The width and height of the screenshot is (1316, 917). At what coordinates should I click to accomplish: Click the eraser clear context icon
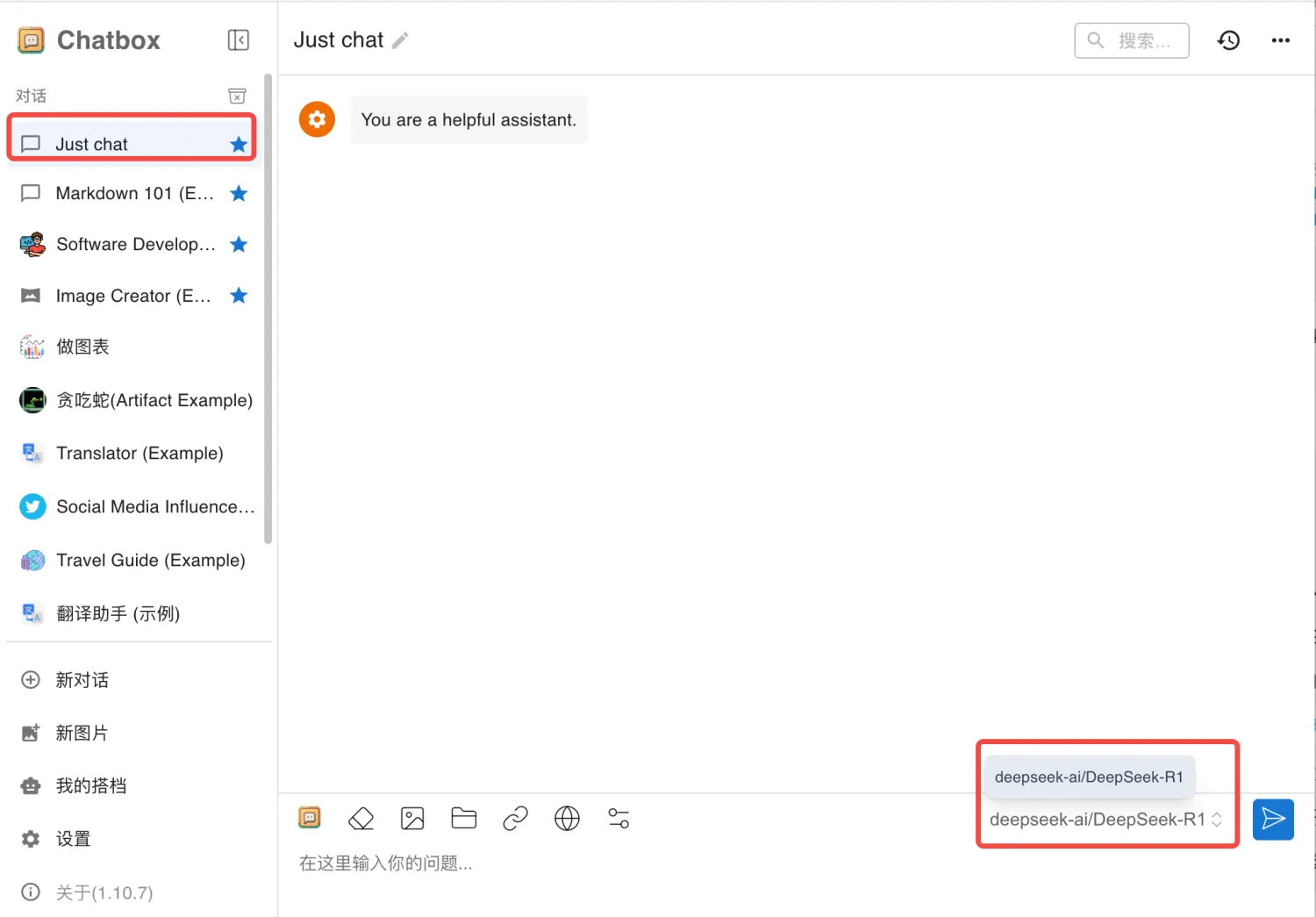pos(361,819)
